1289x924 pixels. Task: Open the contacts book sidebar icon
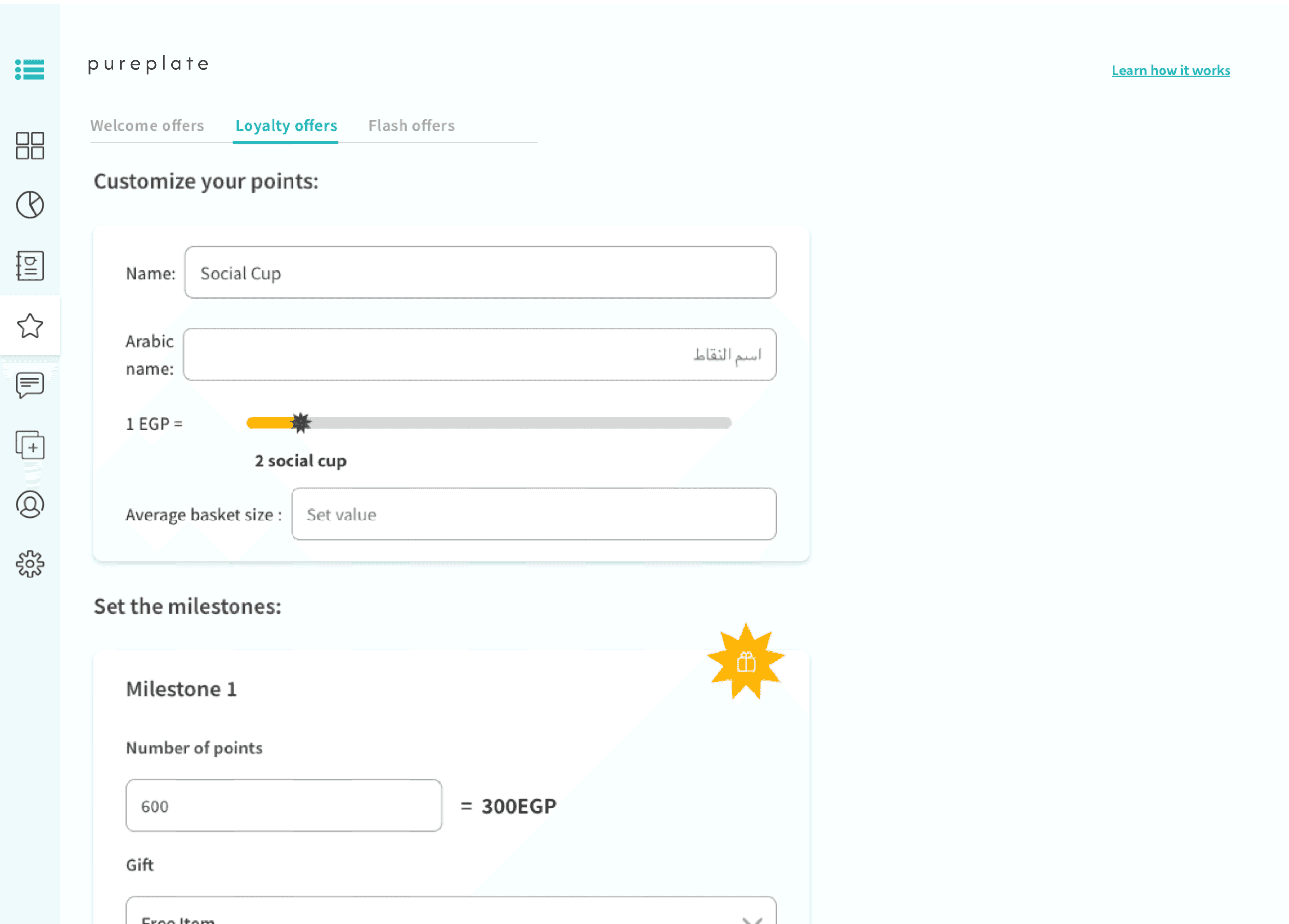[x=30, y=265]
